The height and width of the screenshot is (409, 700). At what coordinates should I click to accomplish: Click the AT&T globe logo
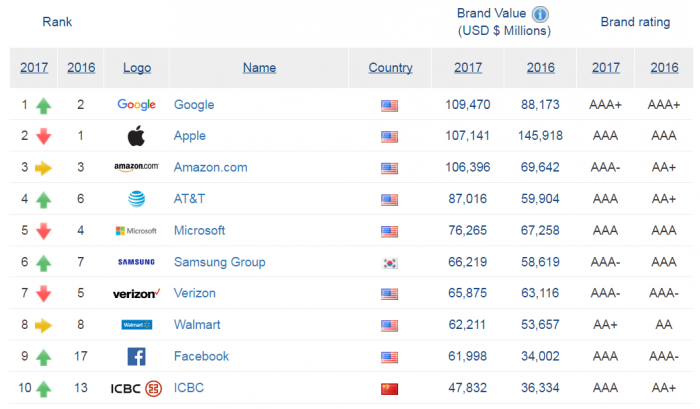(137, 199)
